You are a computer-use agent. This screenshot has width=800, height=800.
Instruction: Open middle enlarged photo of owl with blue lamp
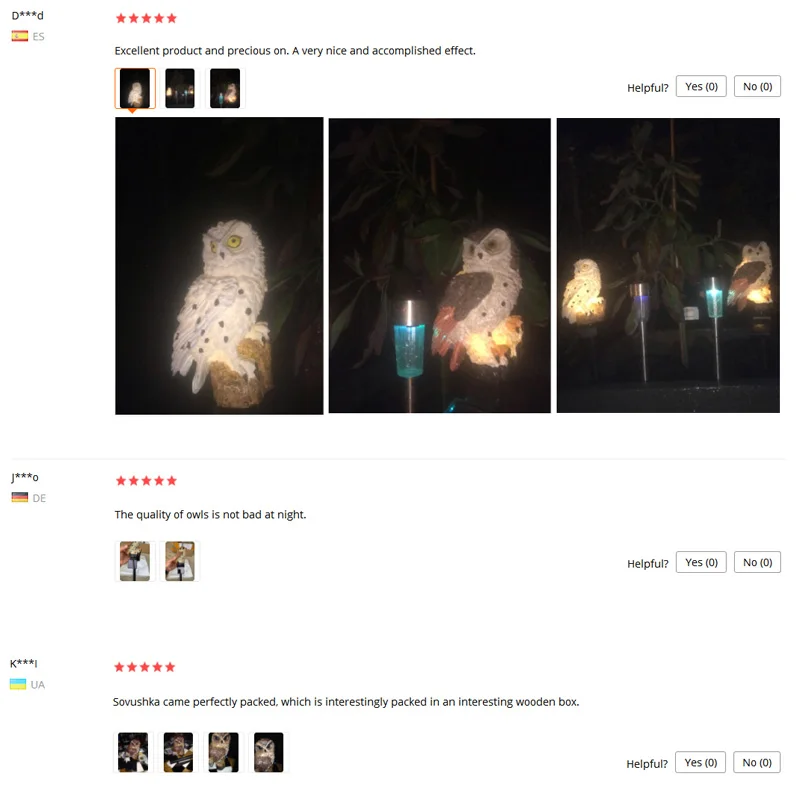click(x=439, y=265)
